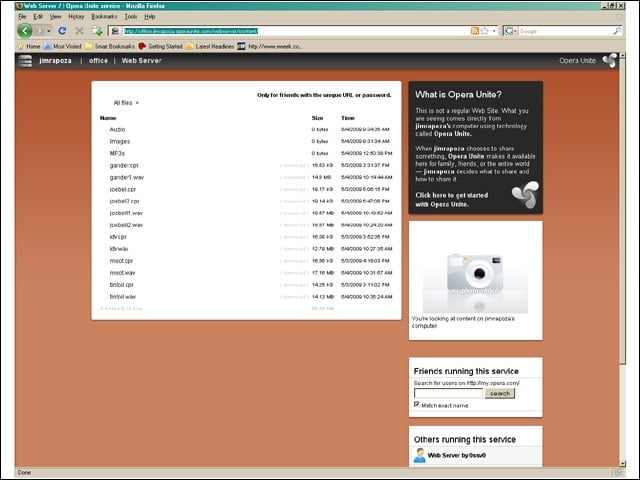Click the search magnifier icon
Screen dimensions: 640x480
pos(617,31)
